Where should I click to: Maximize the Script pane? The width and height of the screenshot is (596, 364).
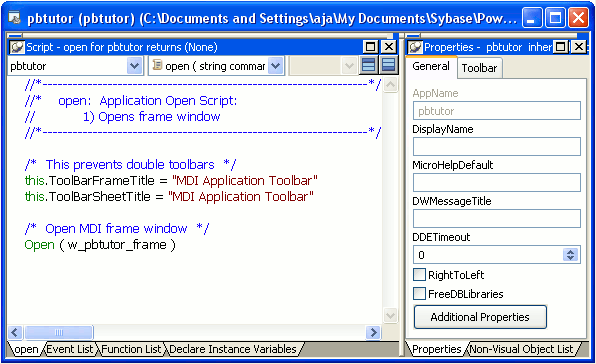pyautogui.click(x=370, y=47)
